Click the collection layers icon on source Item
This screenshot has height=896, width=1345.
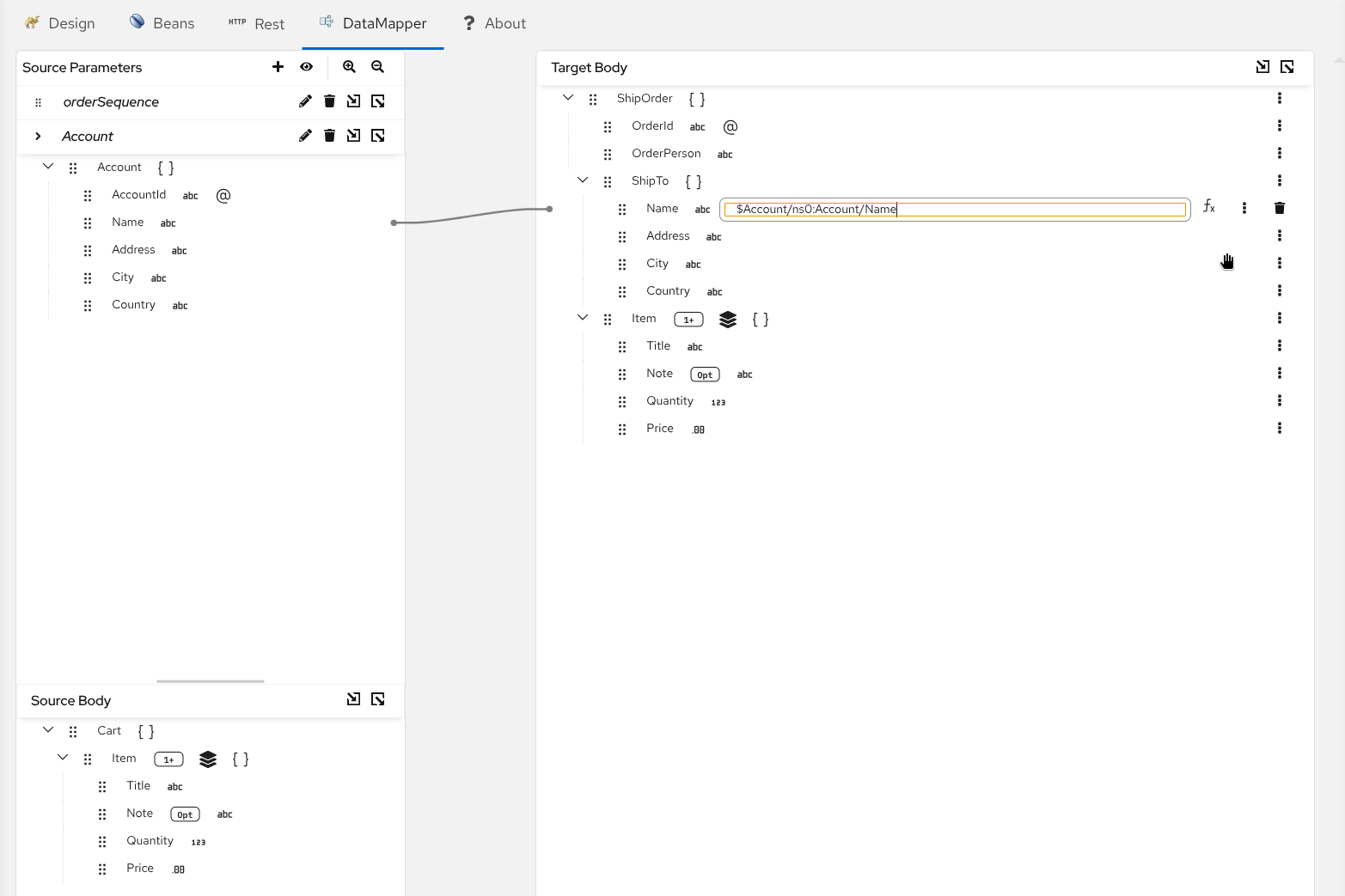[x=208, y=759]
